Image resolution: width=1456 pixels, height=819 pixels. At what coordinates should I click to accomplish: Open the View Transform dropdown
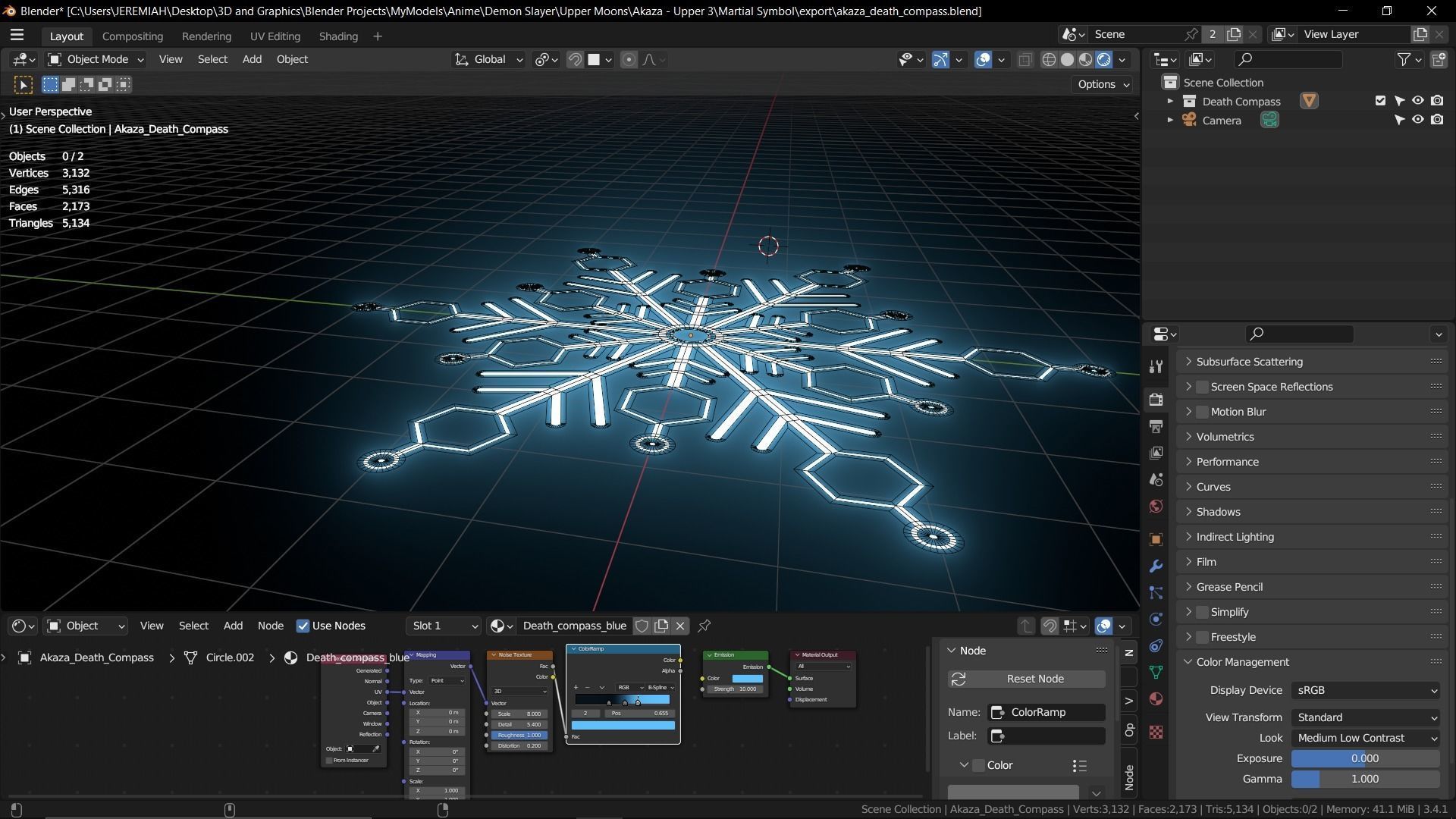[x=1366, y=717]
